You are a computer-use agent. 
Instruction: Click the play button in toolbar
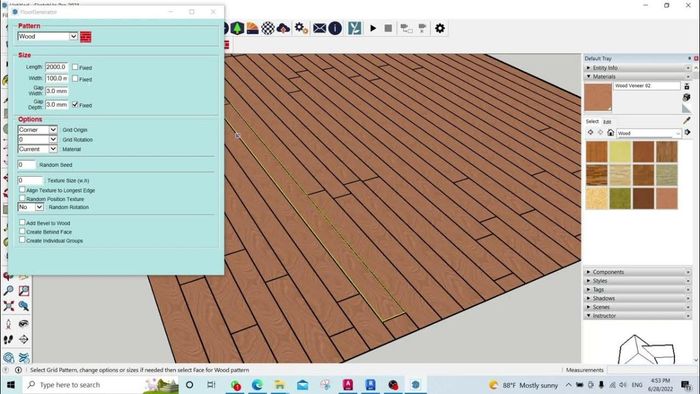(373, 28)
